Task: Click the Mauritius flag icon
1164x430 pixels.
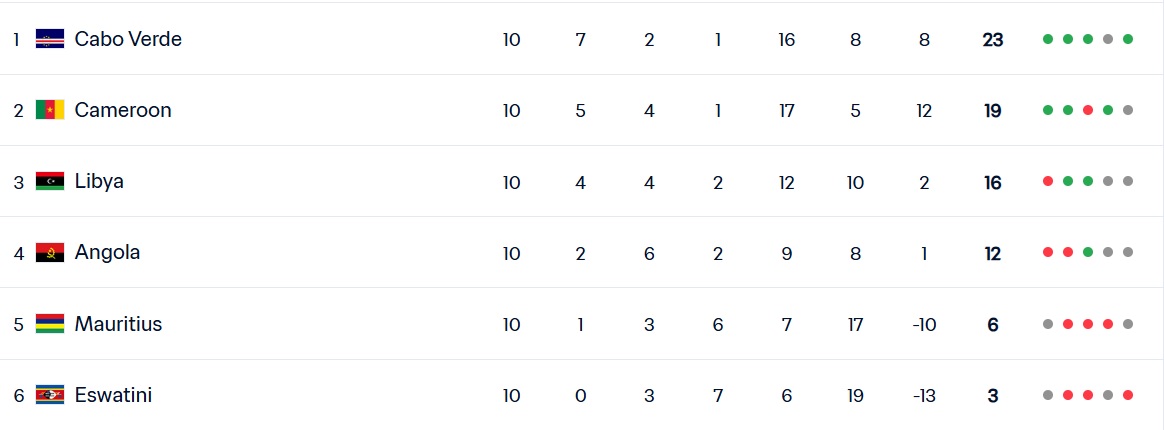Action: point(50,324)
